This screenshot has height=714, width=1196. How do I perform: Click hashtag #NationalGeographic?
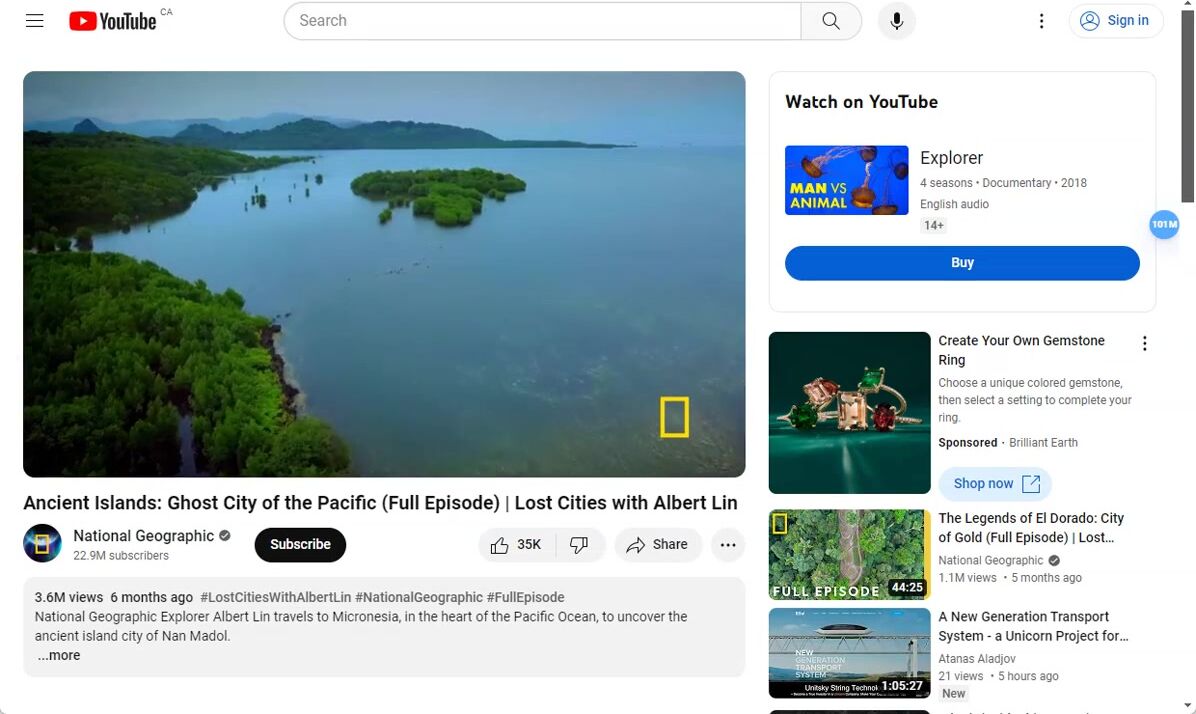419,597
